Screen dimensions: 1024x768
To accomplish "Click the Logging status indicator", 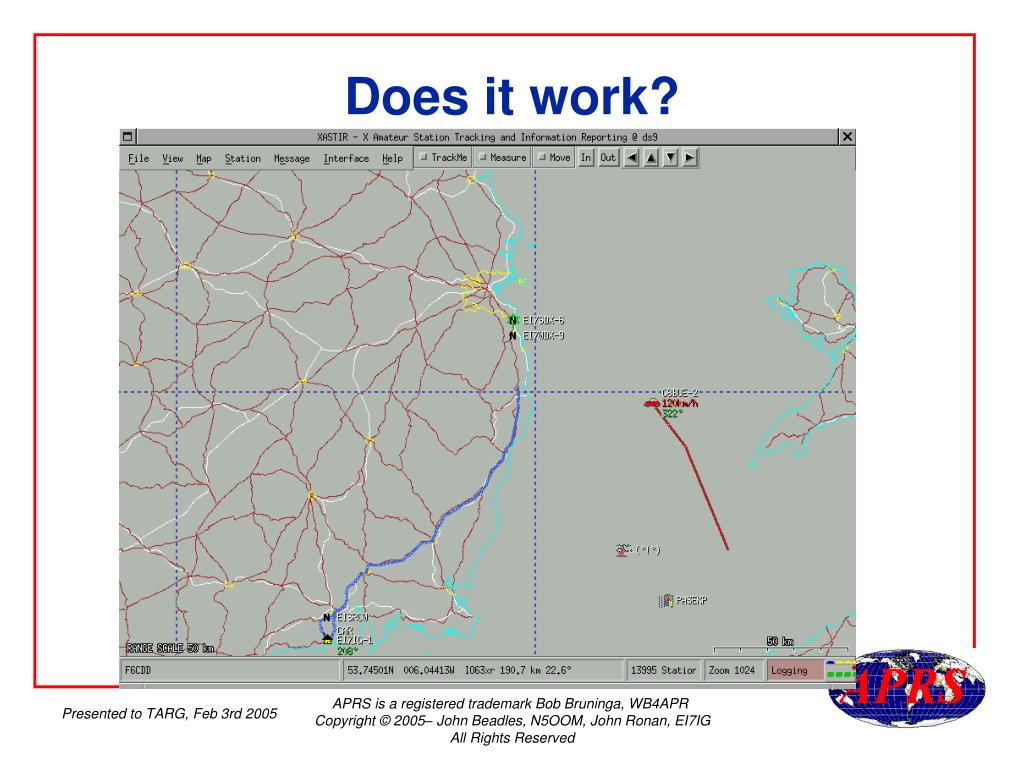I will click(x=793, y=670).
